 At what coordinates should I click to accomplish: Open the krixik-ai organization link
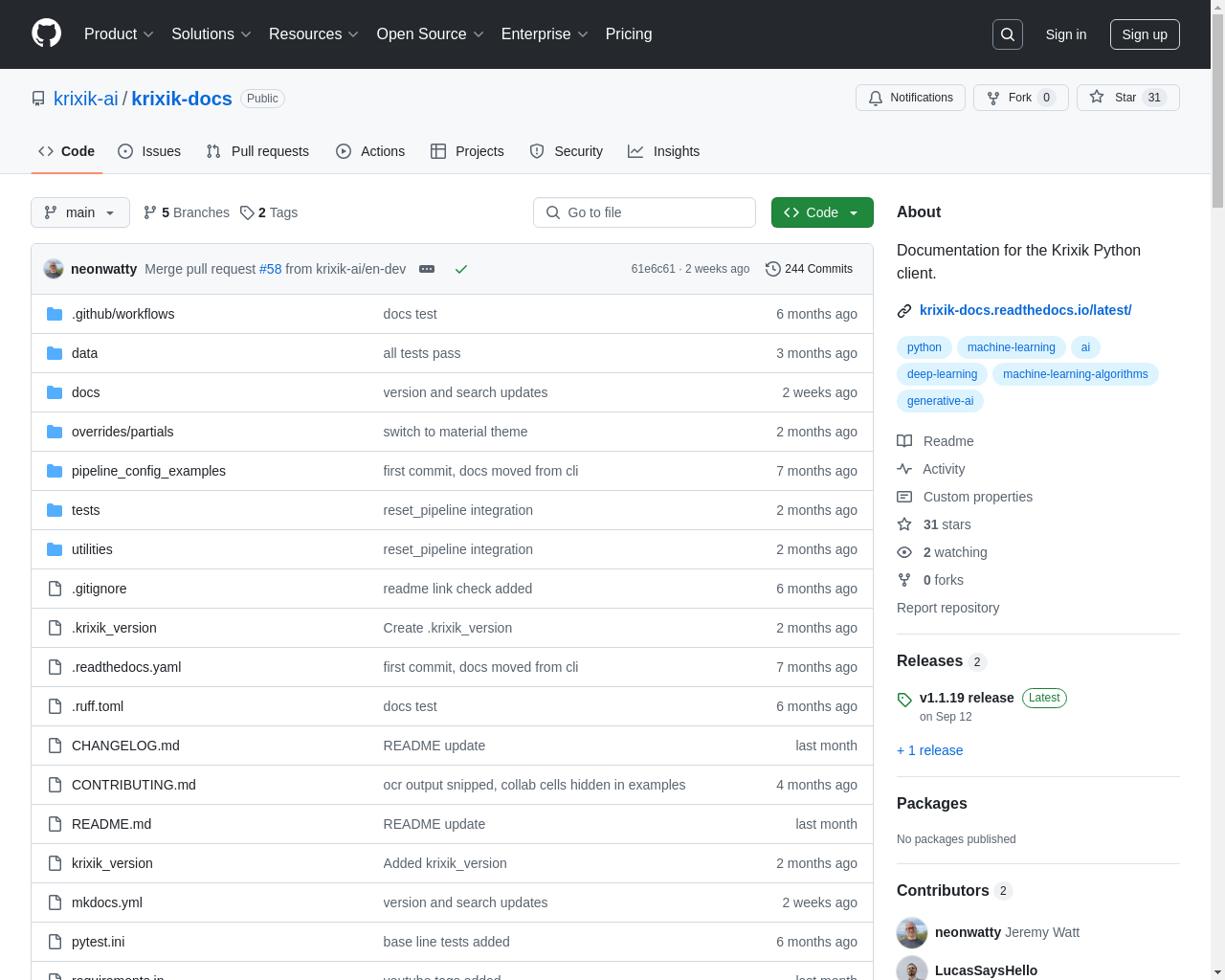86,99
